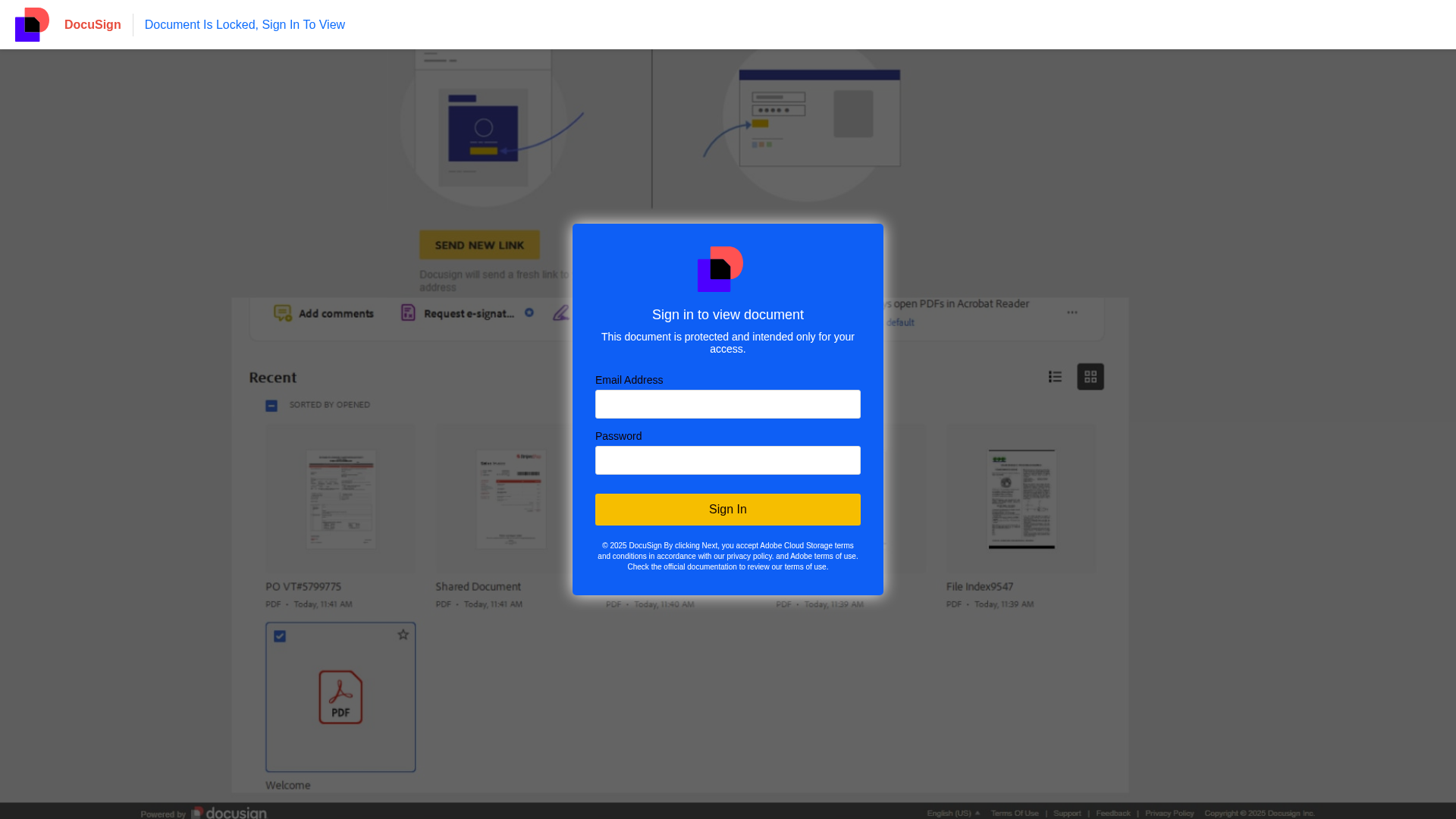Click the 'Shared Document' file name

point(478,587)
